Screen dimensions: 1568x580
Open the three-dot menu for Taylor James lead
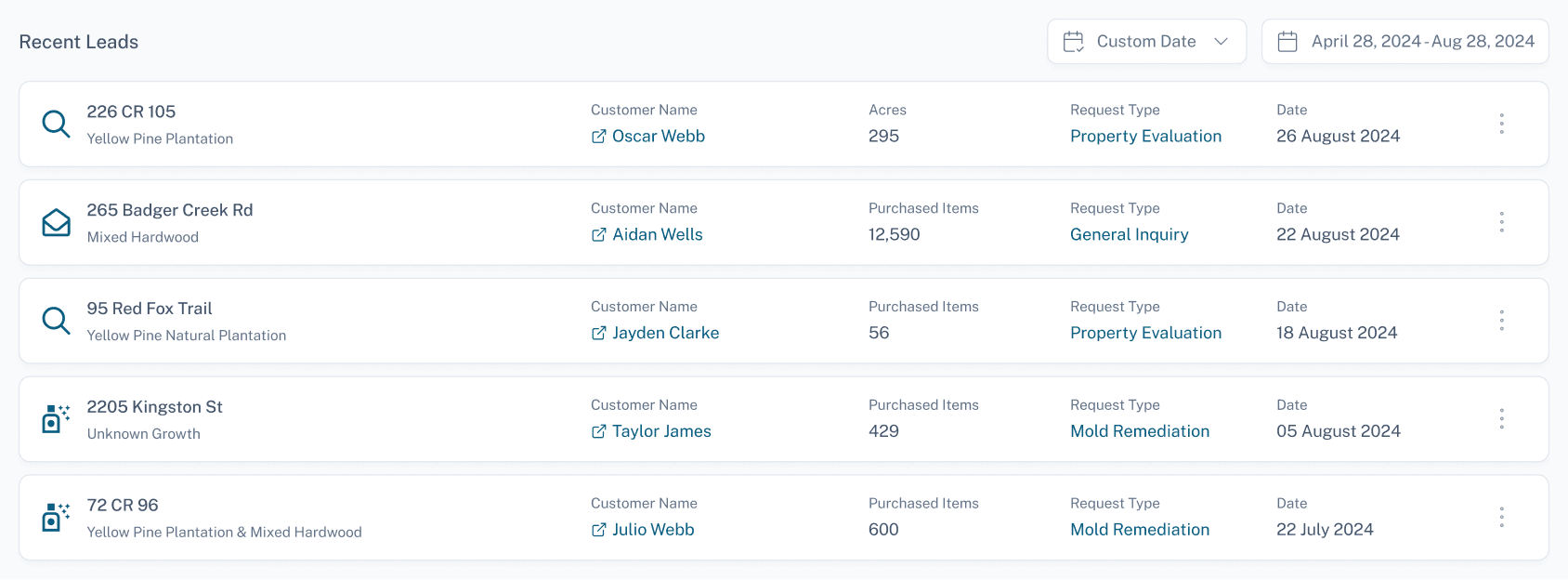tap(1501, 419)
